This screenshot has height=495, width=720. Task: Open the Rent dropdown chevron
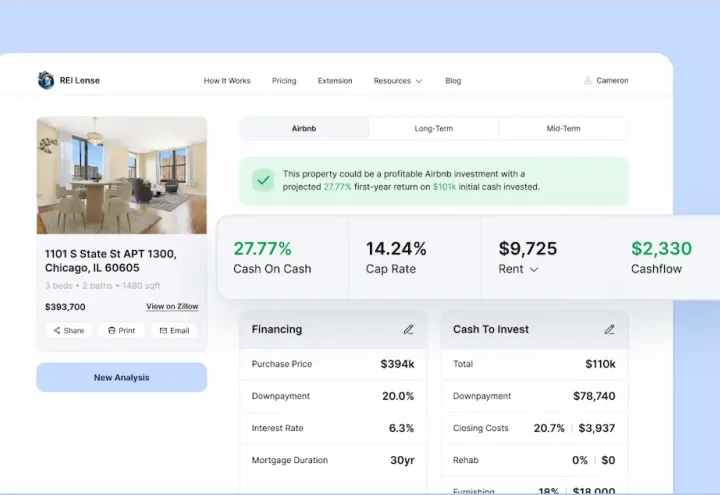point(534,270)
